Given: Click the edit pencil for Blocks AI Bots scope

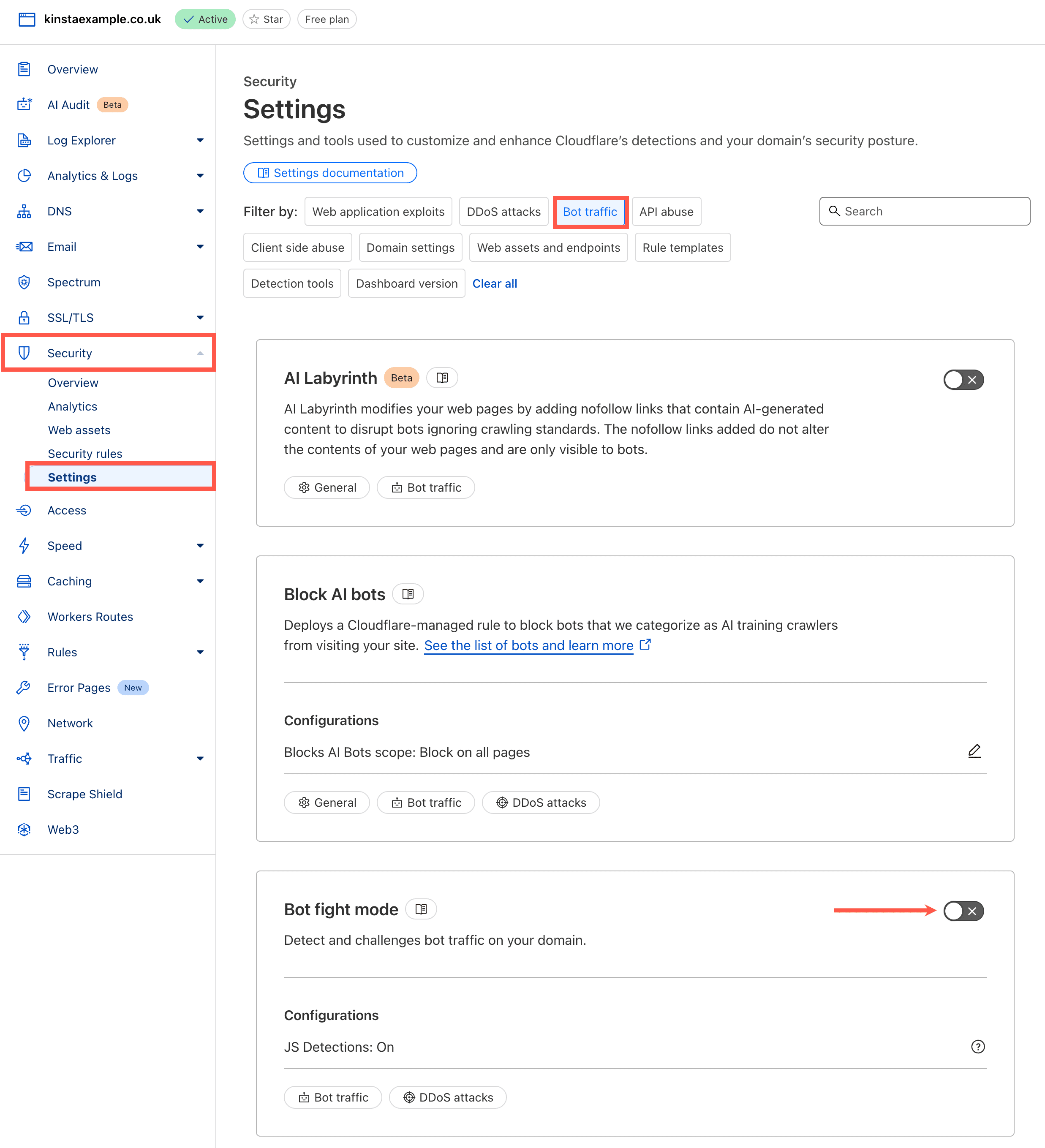Looking at the screenshot, I should coord(974,751).
